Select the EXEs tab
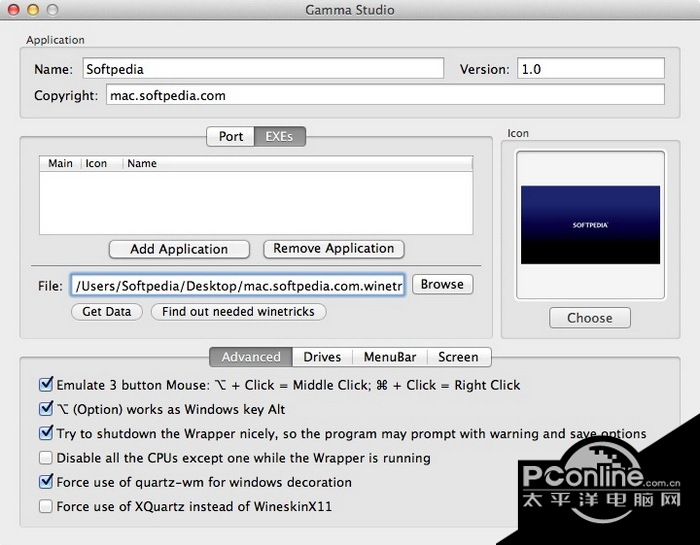Viewport: 700px width, 545px height. 279,136
